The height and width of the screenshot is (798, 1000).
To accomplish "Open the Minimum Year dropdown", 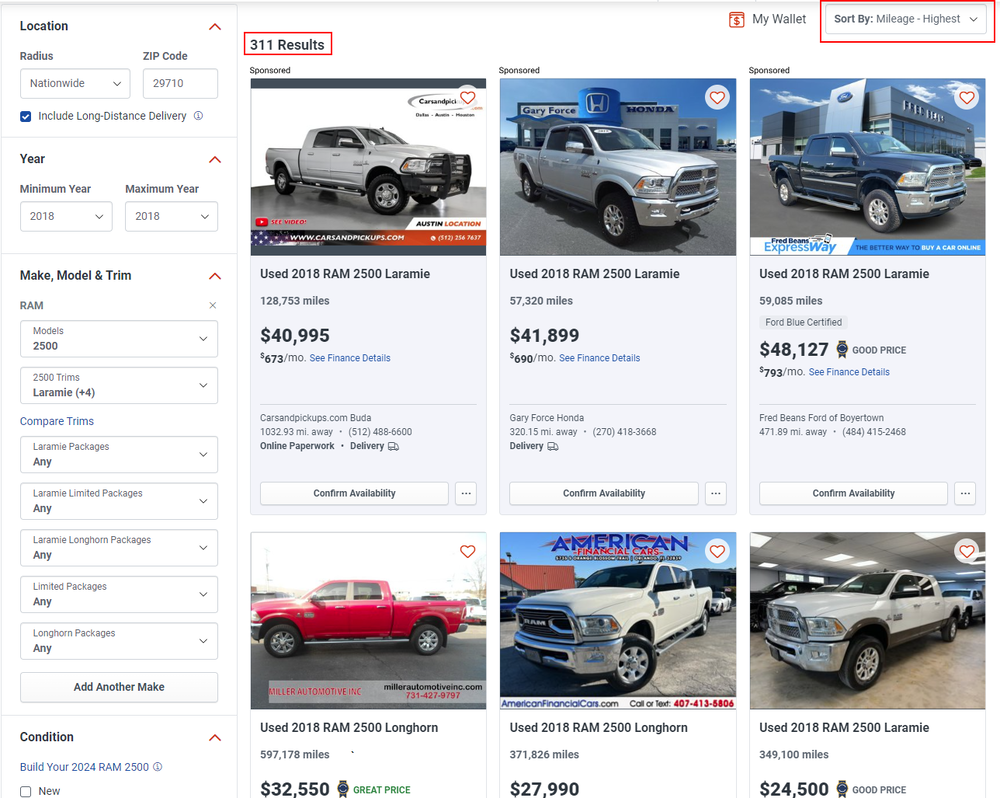I will 66,216.
